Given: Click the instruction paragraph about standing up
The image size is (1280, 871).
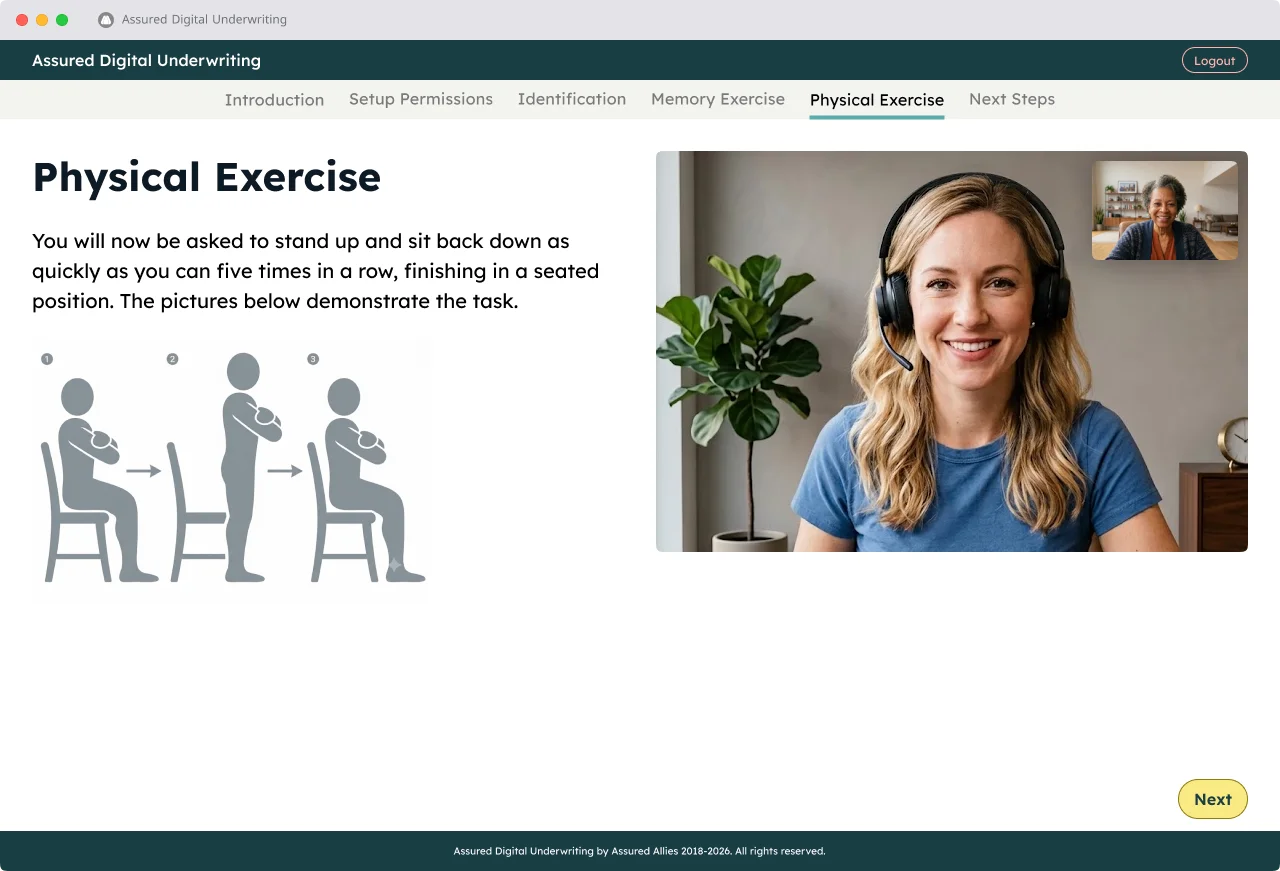Looking at the screenshot, I should click(316, 271).
